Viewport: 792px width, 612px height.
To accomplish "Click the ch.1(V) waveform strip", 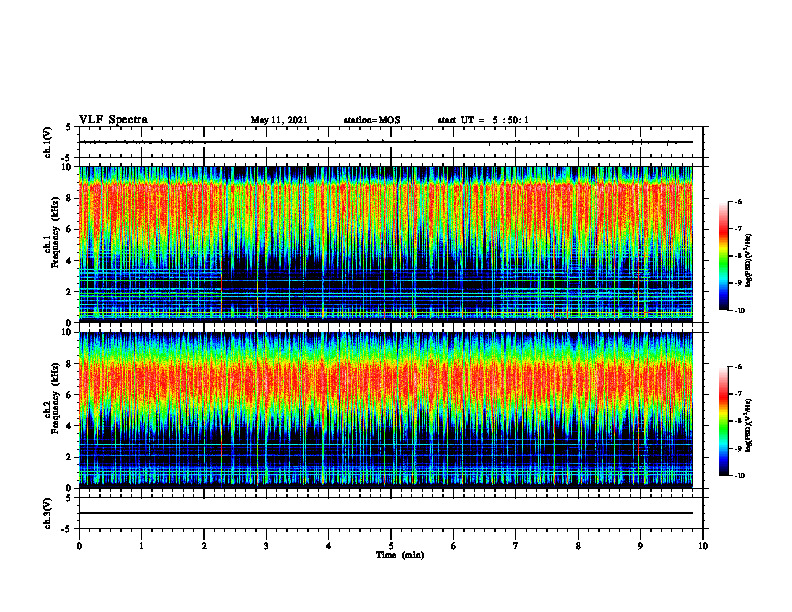I will 391,142.
